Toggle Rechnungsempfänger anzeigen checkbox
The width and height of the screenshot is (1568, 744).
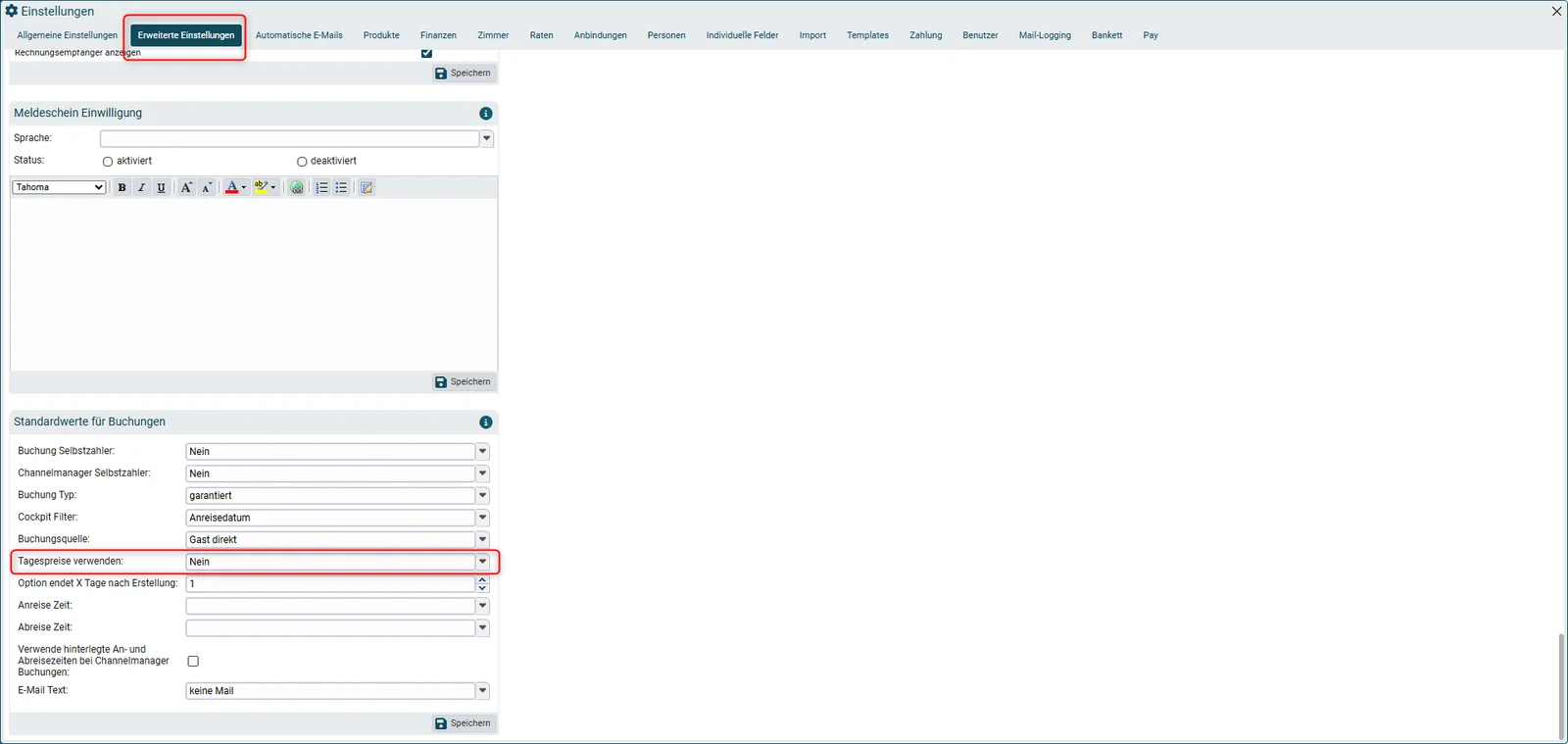coord(426,53)
